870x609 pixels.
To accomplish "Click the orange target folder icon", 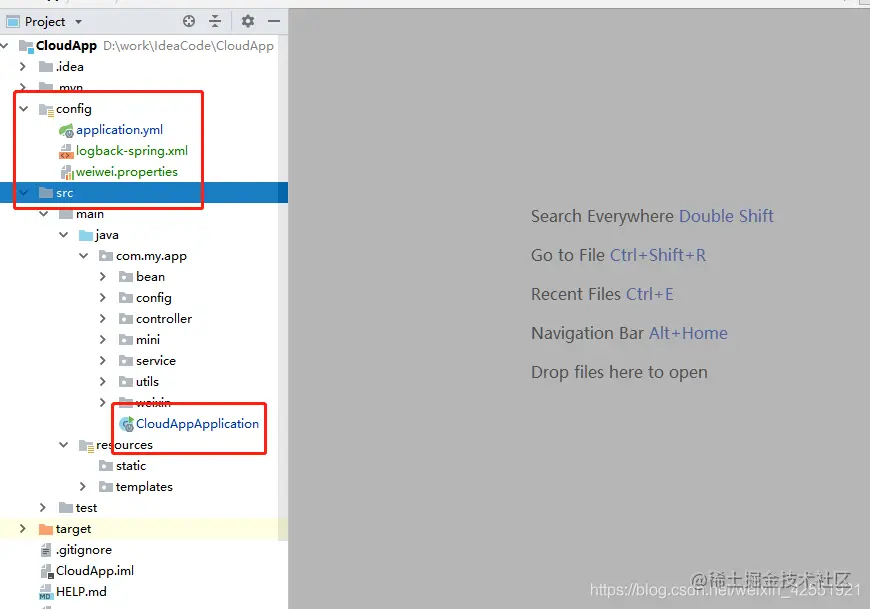I will coord(46,529).
